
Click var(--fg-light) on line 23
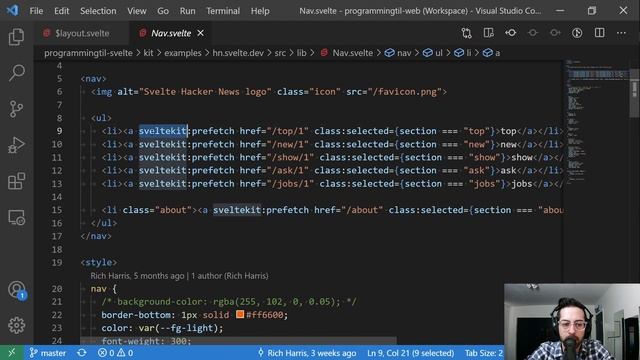pyautogui.click(x=178, y=328)
